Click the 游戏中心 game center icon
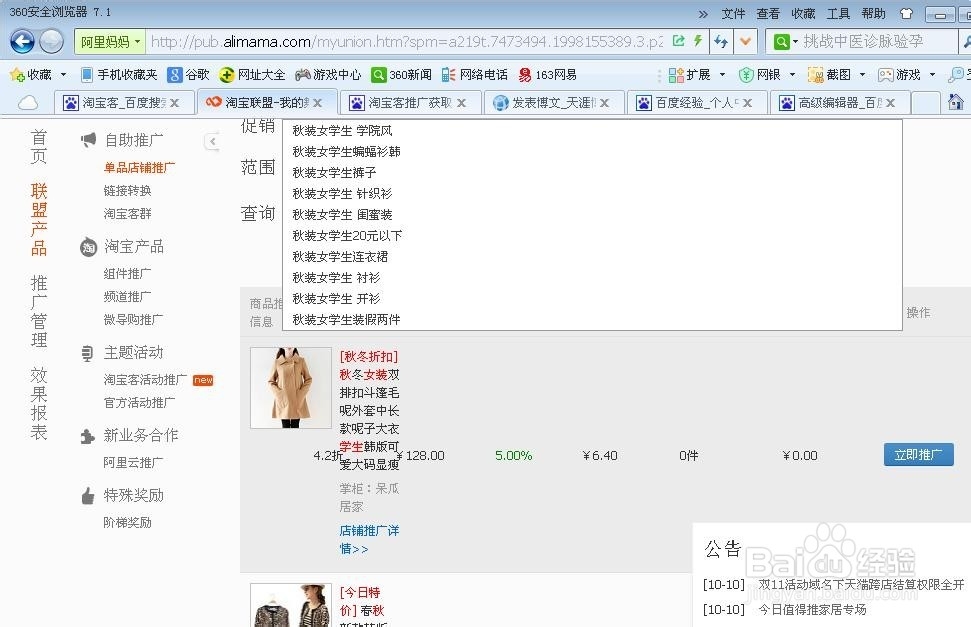 327,74
